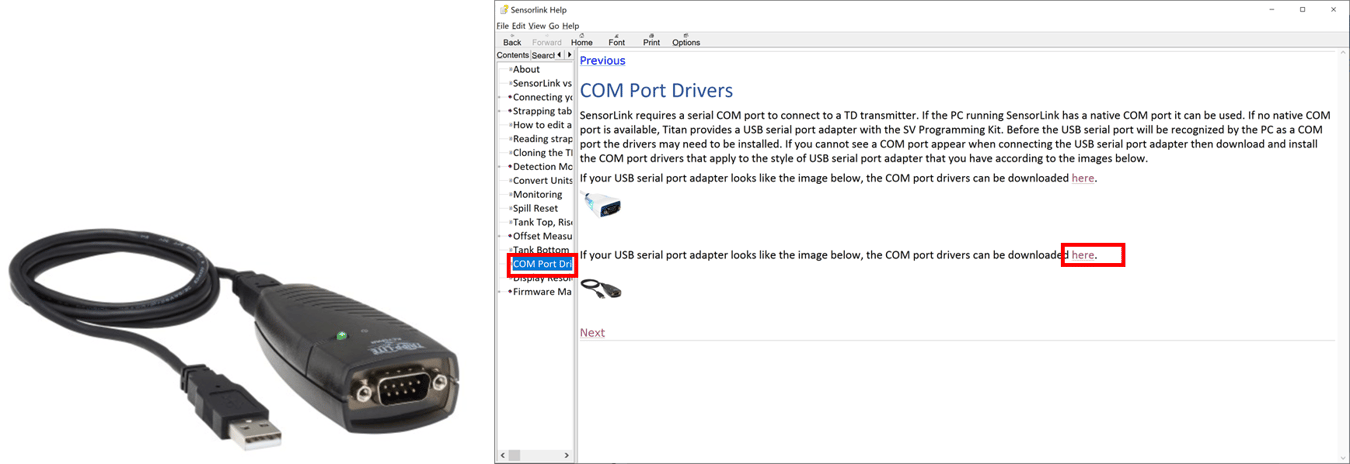The image size is (1350, 464).
Task: Select the Cloning the topic
Action: pyautogui.click(x=542, y=153)
